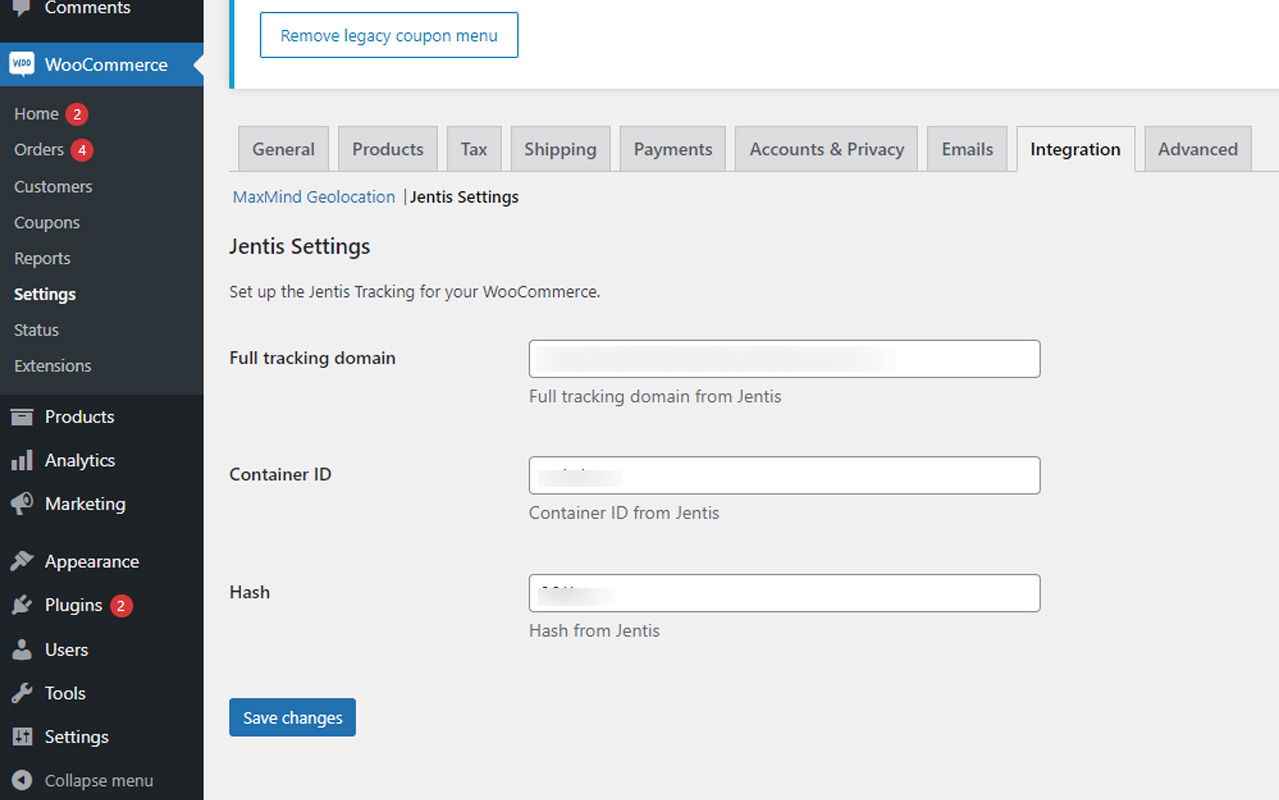Click the Comments speech bubble icon

(21, 8)
